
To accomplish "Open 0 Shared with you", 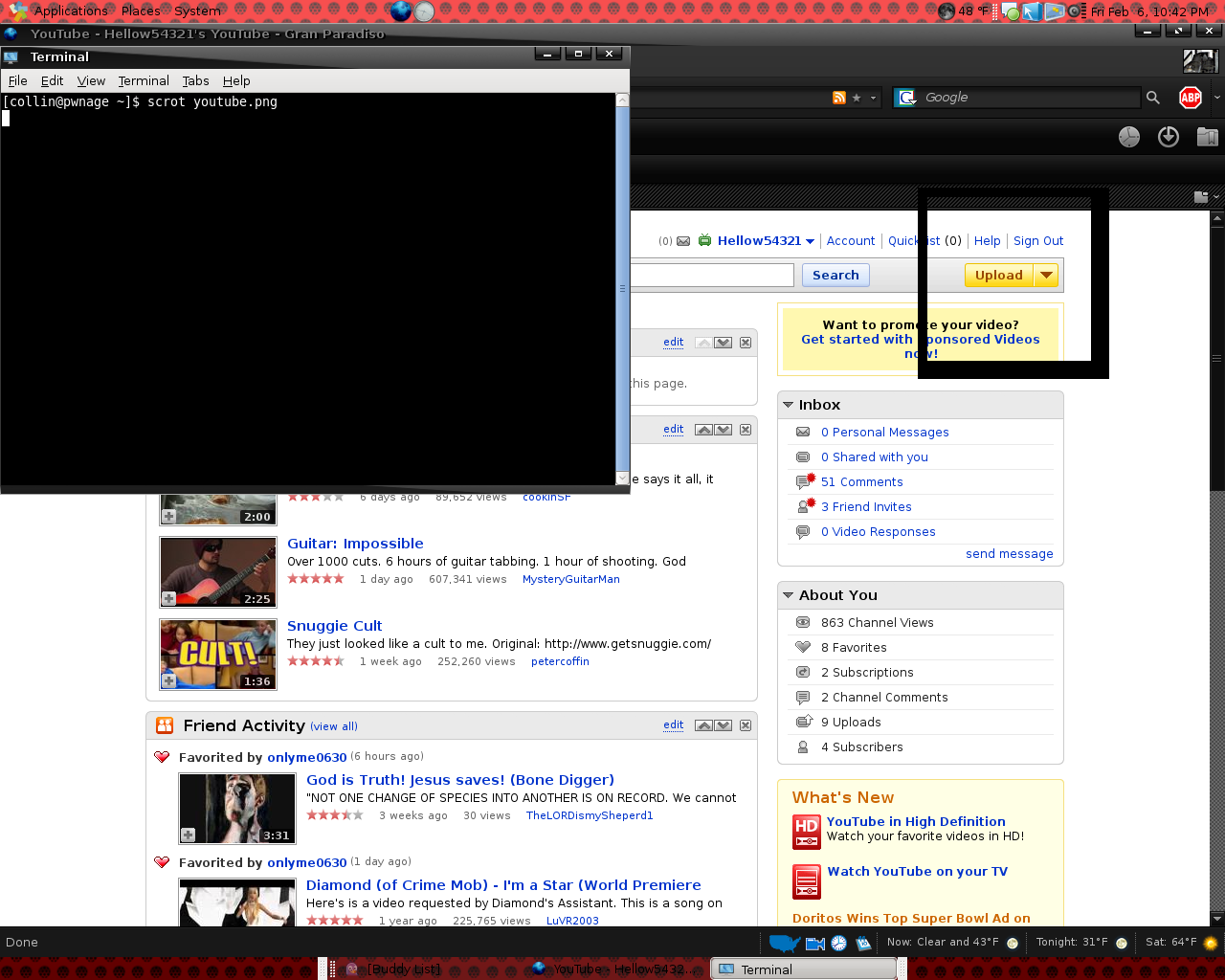I will click(875, 457).
